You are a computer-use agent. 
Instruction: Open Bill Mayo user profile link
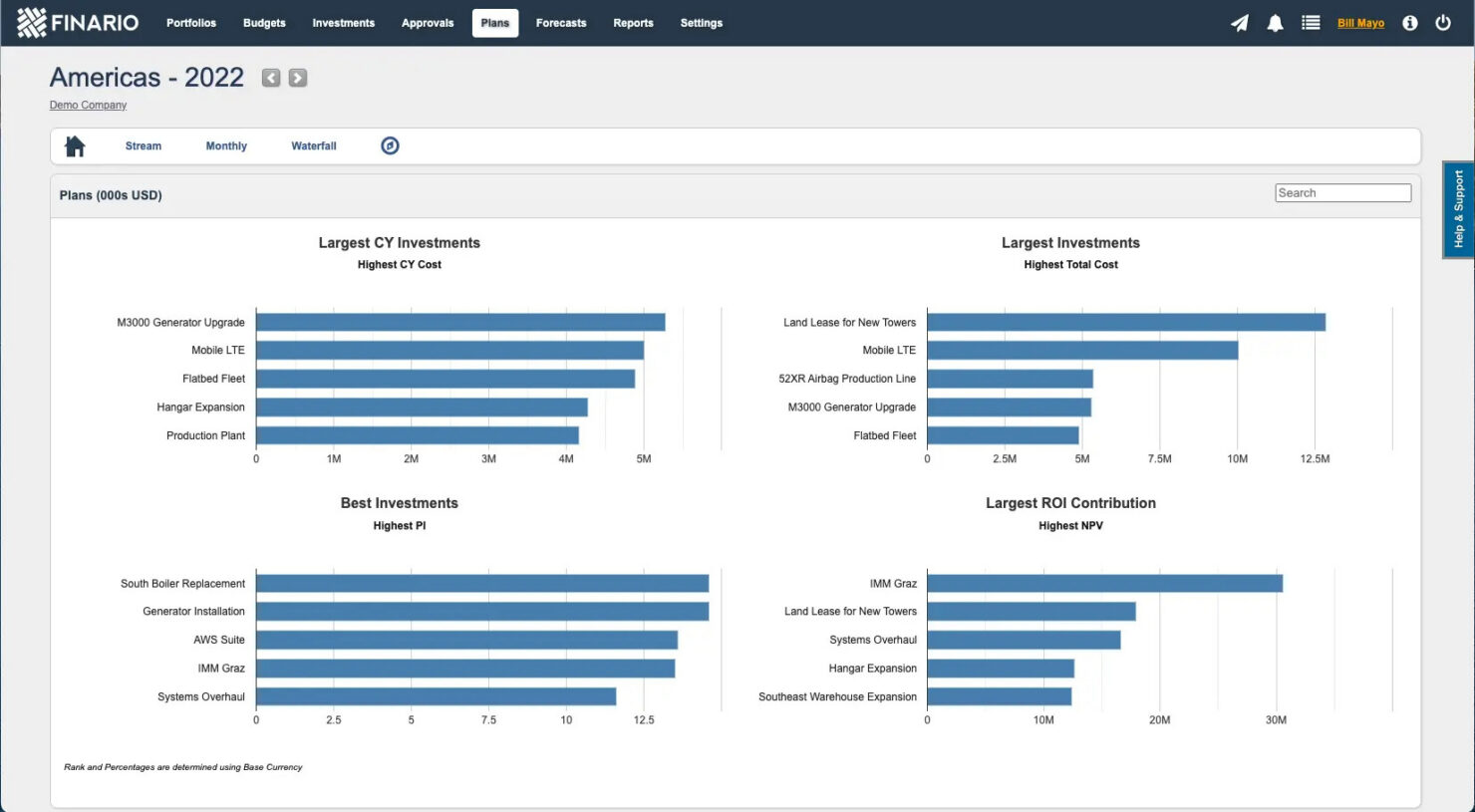coord(1360,23)
